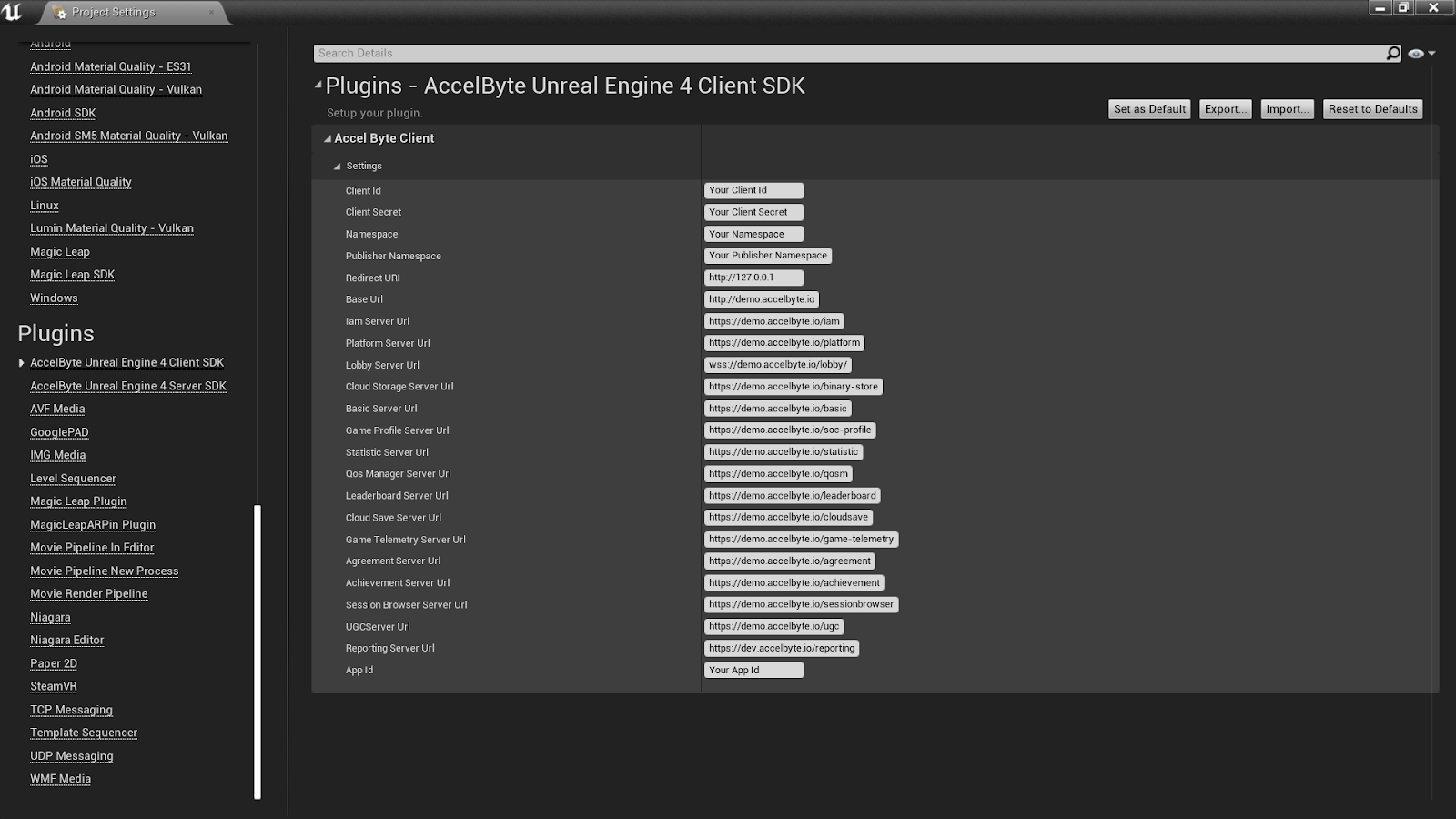This screenshot has height=819, width=1456.
Task: Click the arrow beside AccelByte Client SDK entry
Action: click(21, 363)
